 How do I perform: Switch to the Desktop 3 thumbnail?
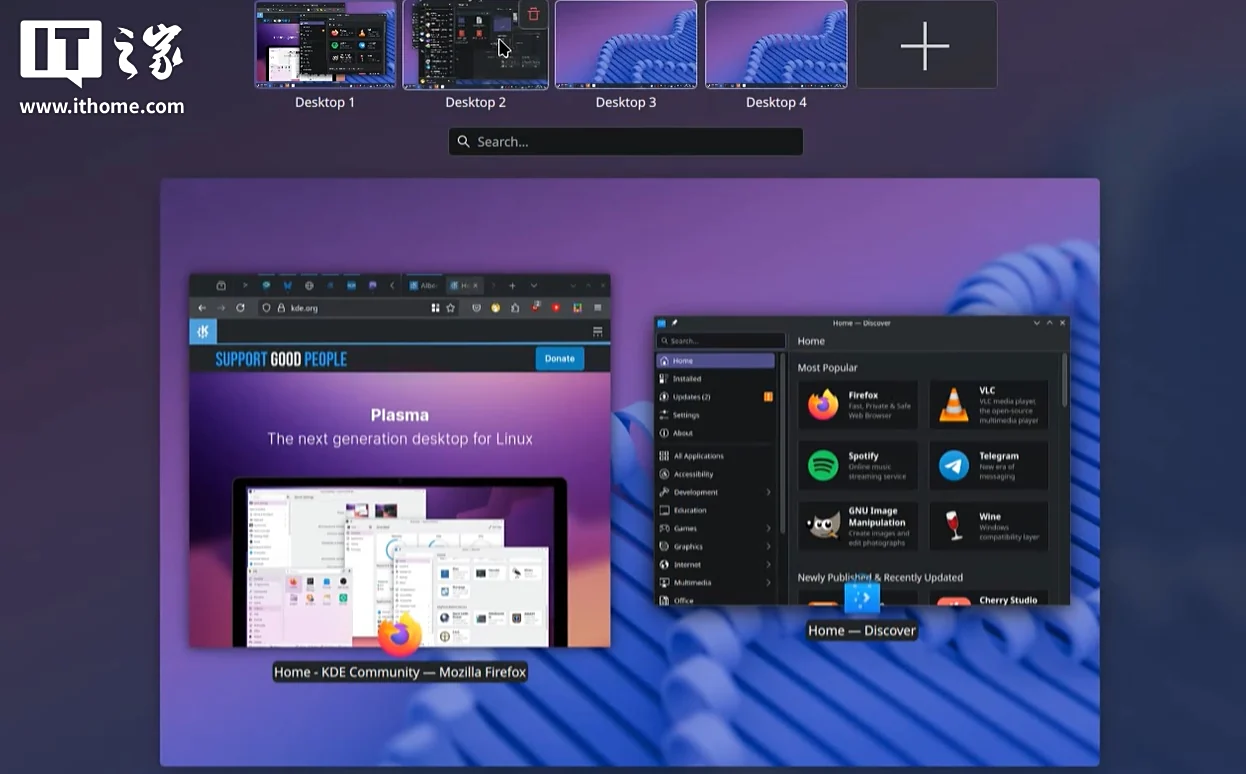626,46
